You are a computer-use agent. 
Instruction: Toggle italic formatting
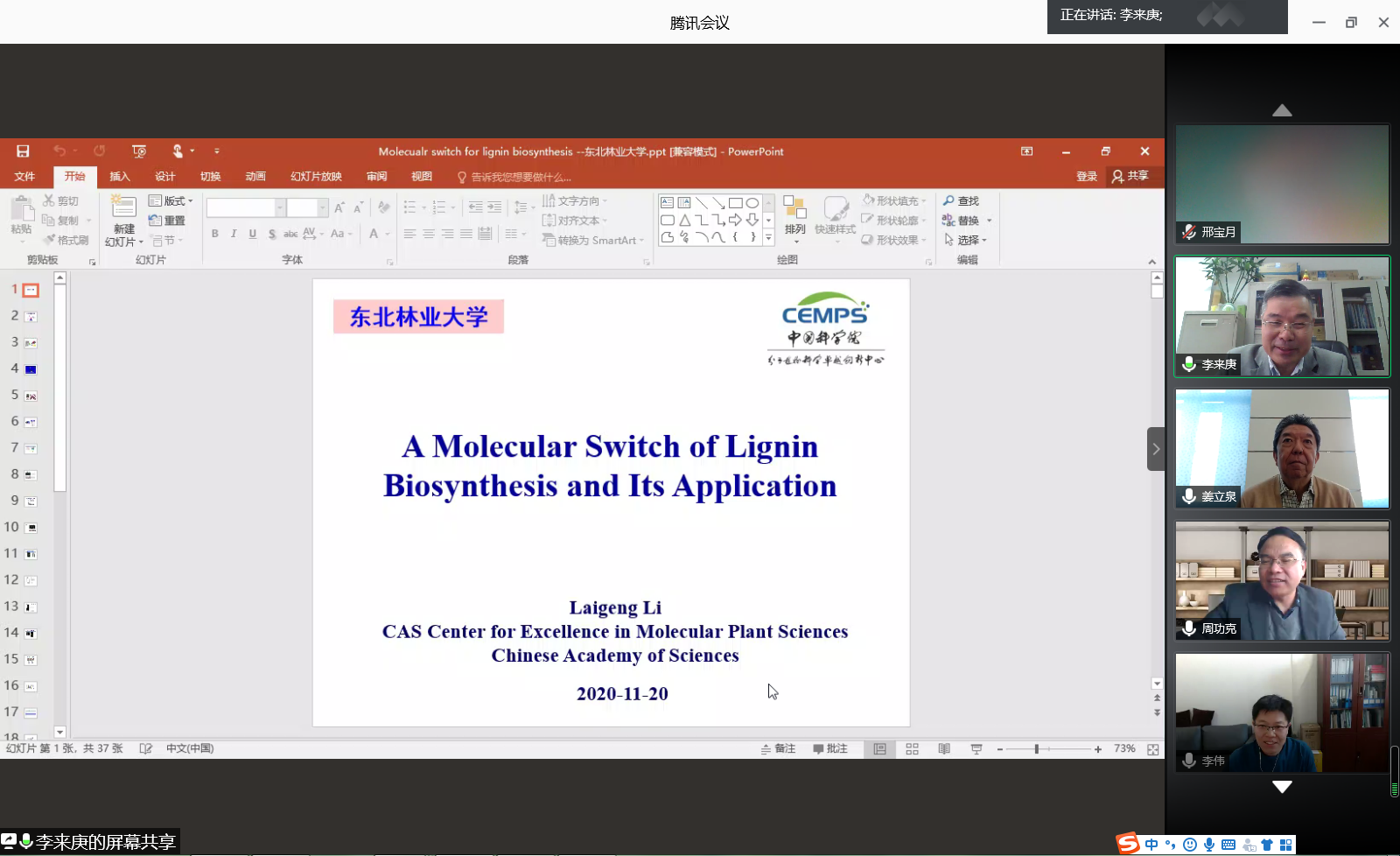point(234,234)
